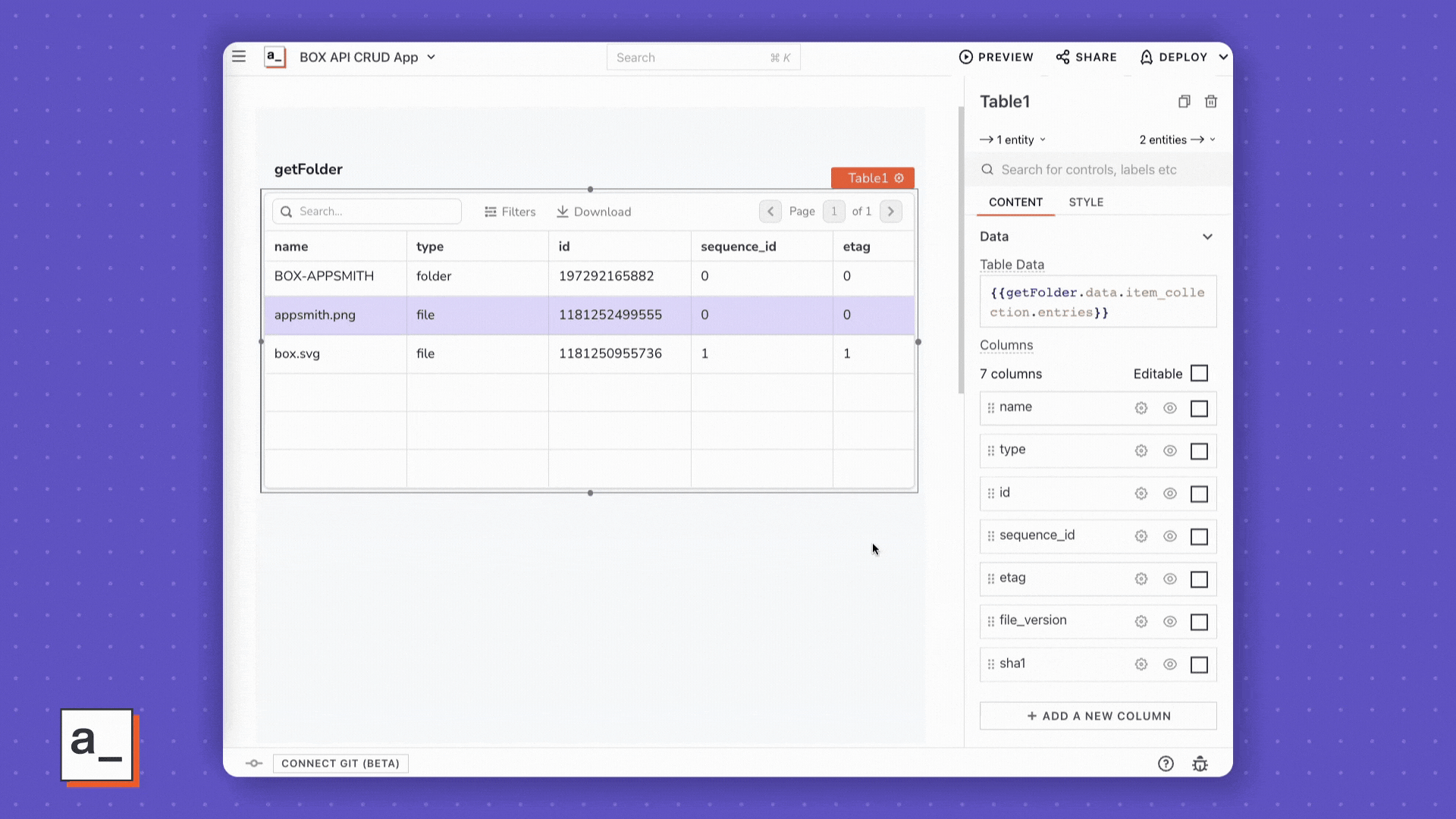Open settings for name column

1141,408
